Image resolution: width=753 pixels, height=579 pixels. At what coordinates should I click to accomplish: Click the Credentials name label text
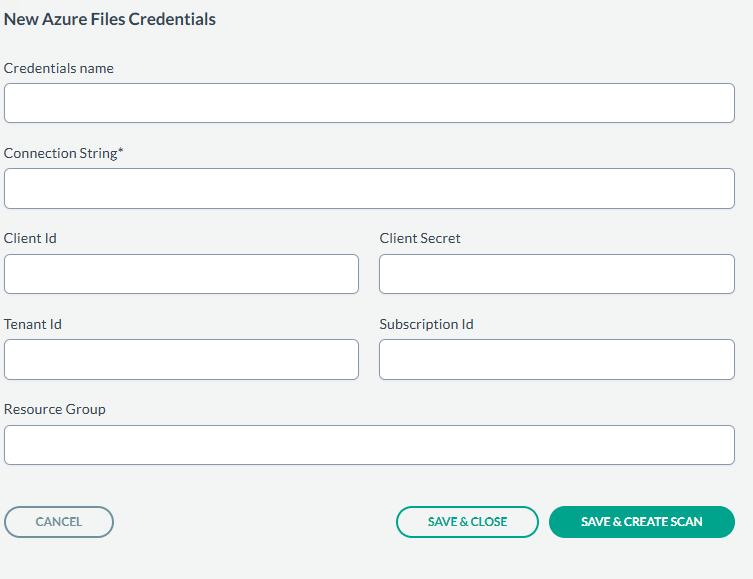59,68
